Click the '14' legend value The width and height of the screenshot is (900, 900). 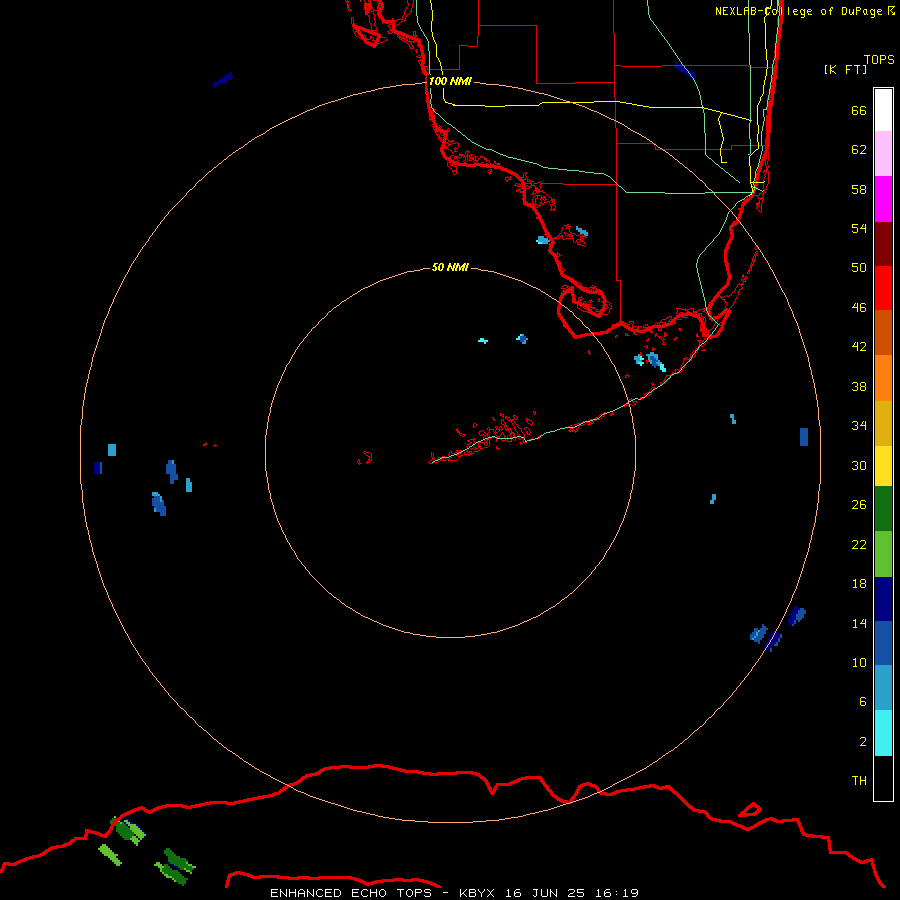pos(859,623)
